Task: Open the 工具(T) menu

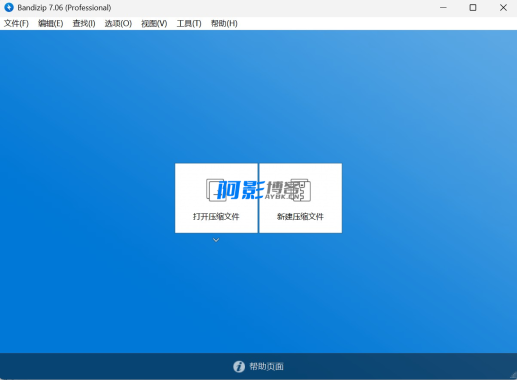Action: [x=189, y=23]
